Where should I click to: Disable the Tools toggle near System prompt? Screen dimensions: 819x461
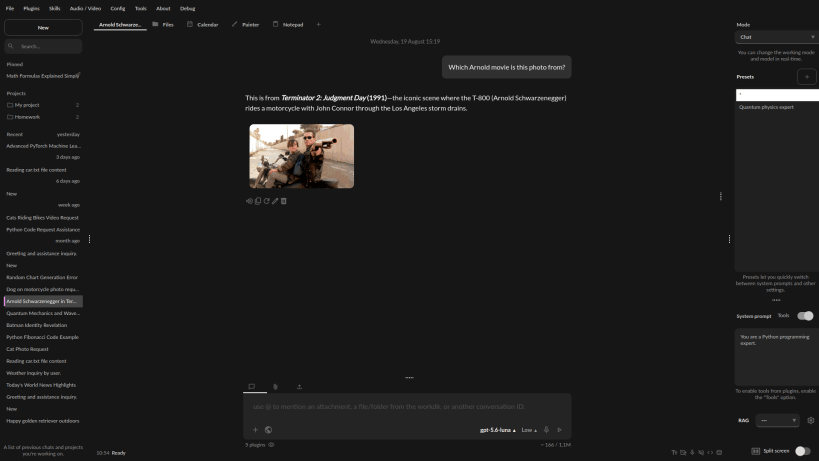click(805, 316)
